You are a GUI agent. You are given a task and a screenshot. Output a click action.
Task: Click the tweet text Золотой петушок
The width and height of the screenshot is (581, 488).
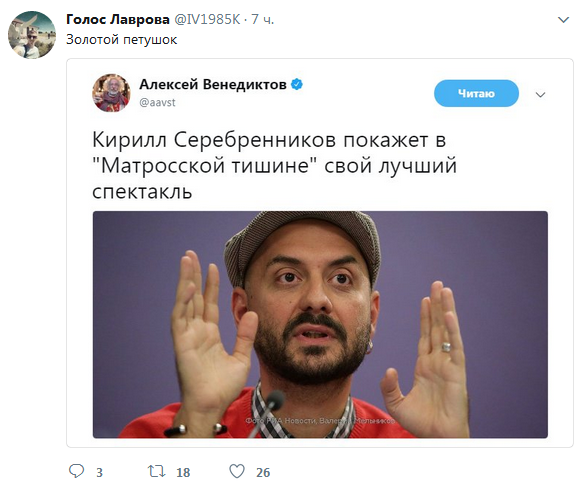tap(122, 40)
